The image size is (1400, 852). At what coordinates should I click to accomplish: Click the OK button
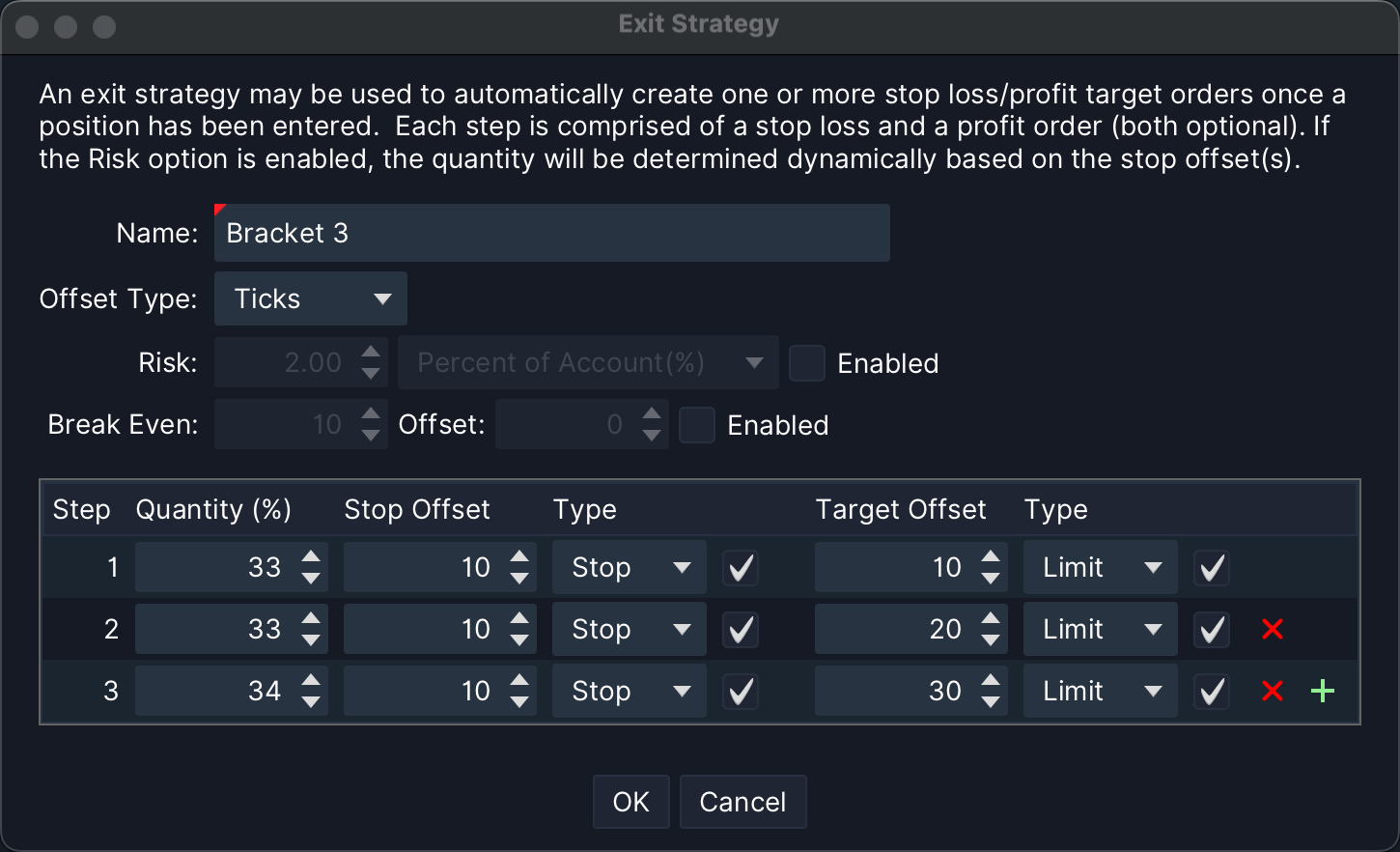coord(630,802)
